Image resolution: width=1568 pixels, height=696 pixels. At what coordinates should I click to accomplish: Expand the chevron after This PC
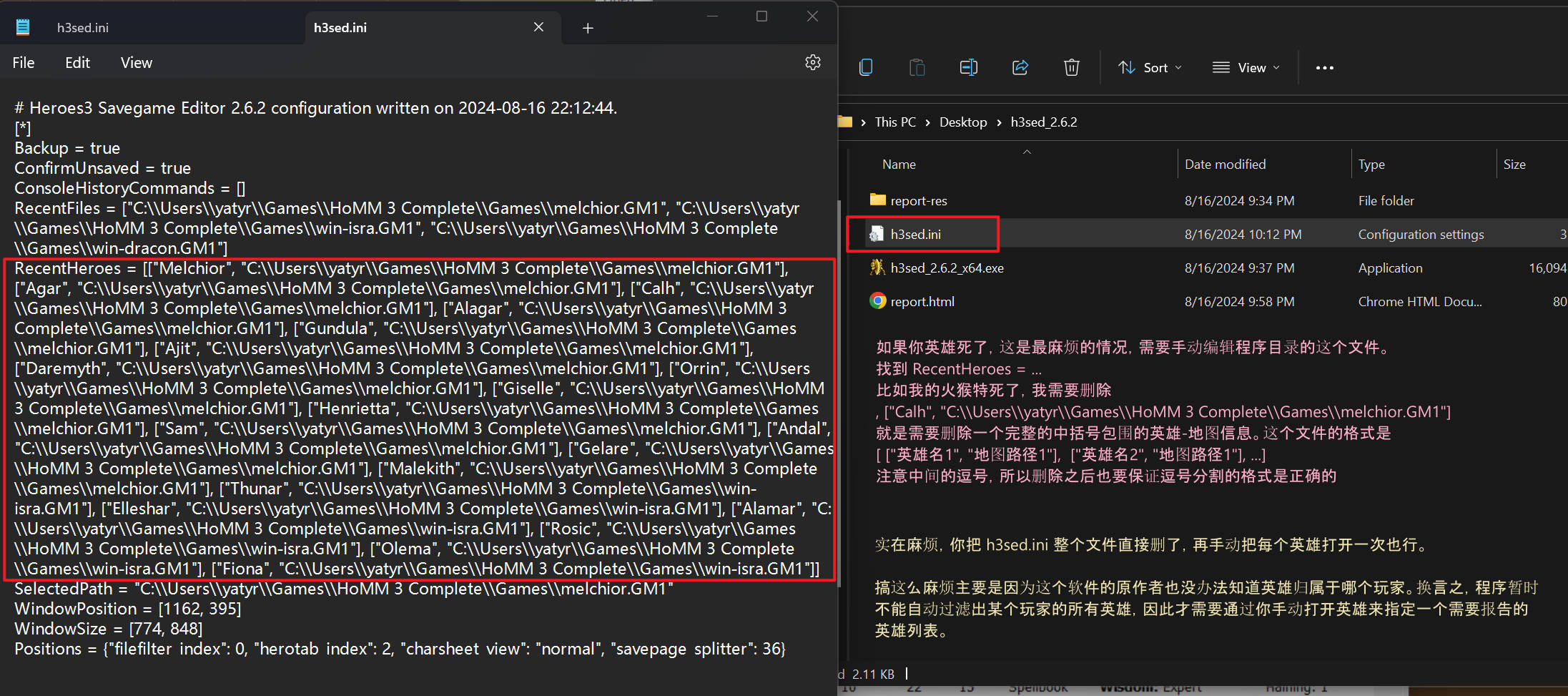click(x=927, y=122)
